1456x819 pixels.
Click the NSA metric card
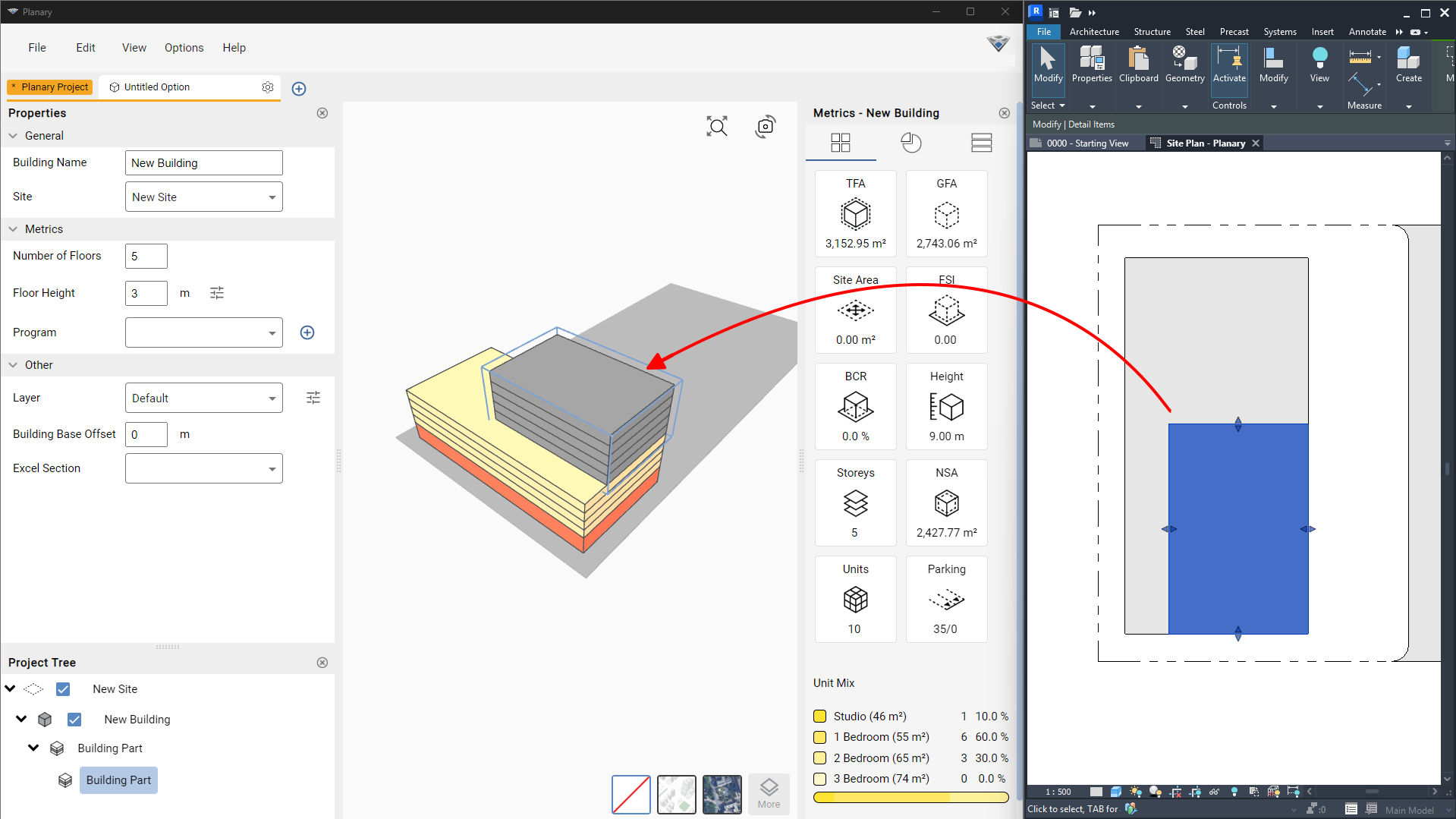947,503
